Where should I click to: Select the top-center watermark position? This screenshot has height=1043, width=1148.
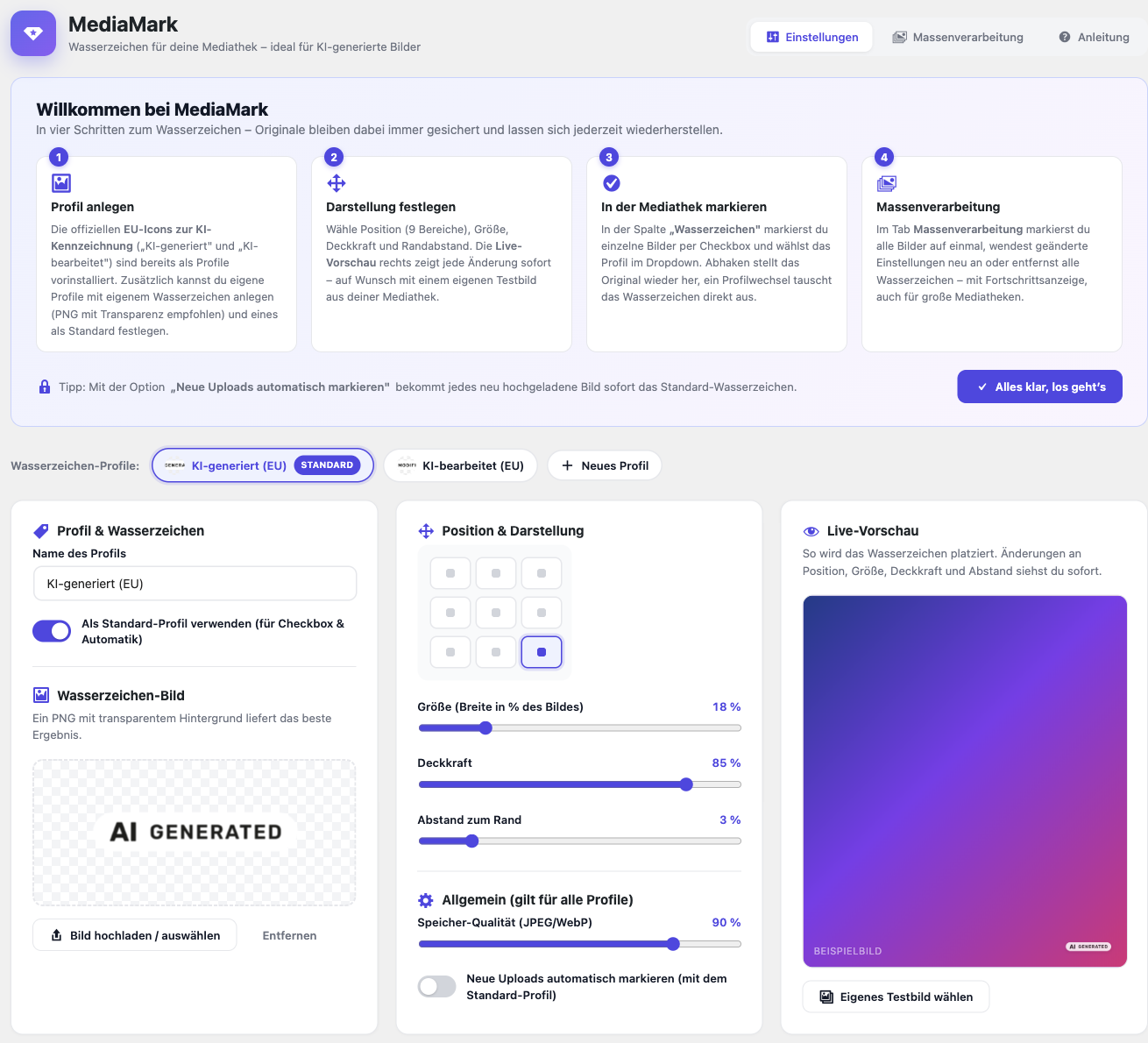click(496, 573)
